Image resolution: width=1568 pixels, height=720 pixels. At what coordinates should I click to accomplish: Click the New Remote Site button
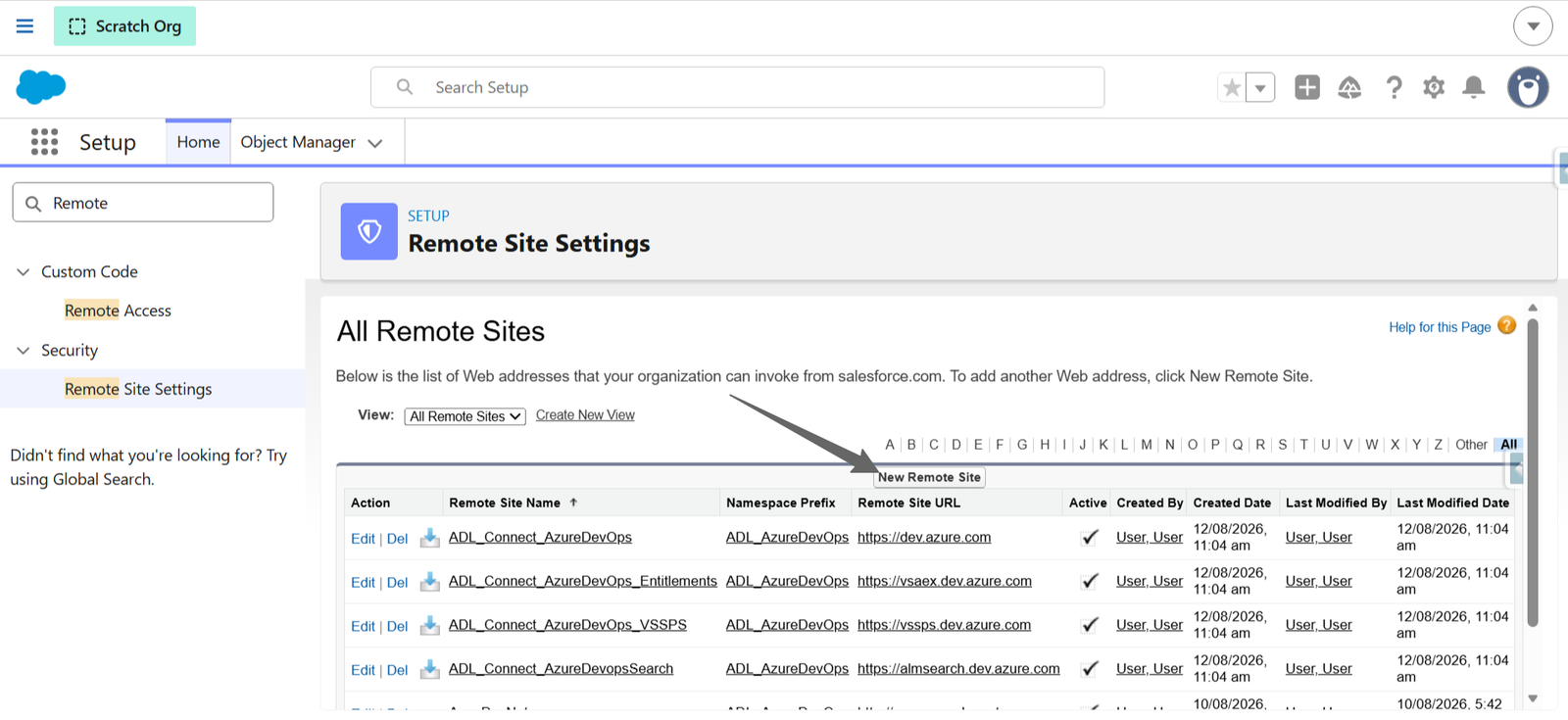click(x=929, y=477)
